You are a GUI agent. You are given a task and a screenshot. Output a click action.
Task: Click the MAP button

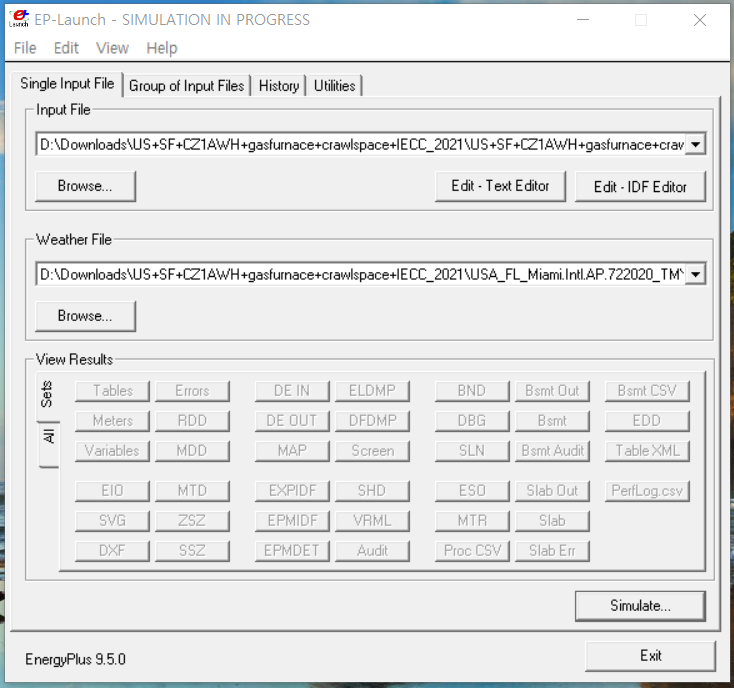pyautogui.click(x=292, y=451)
